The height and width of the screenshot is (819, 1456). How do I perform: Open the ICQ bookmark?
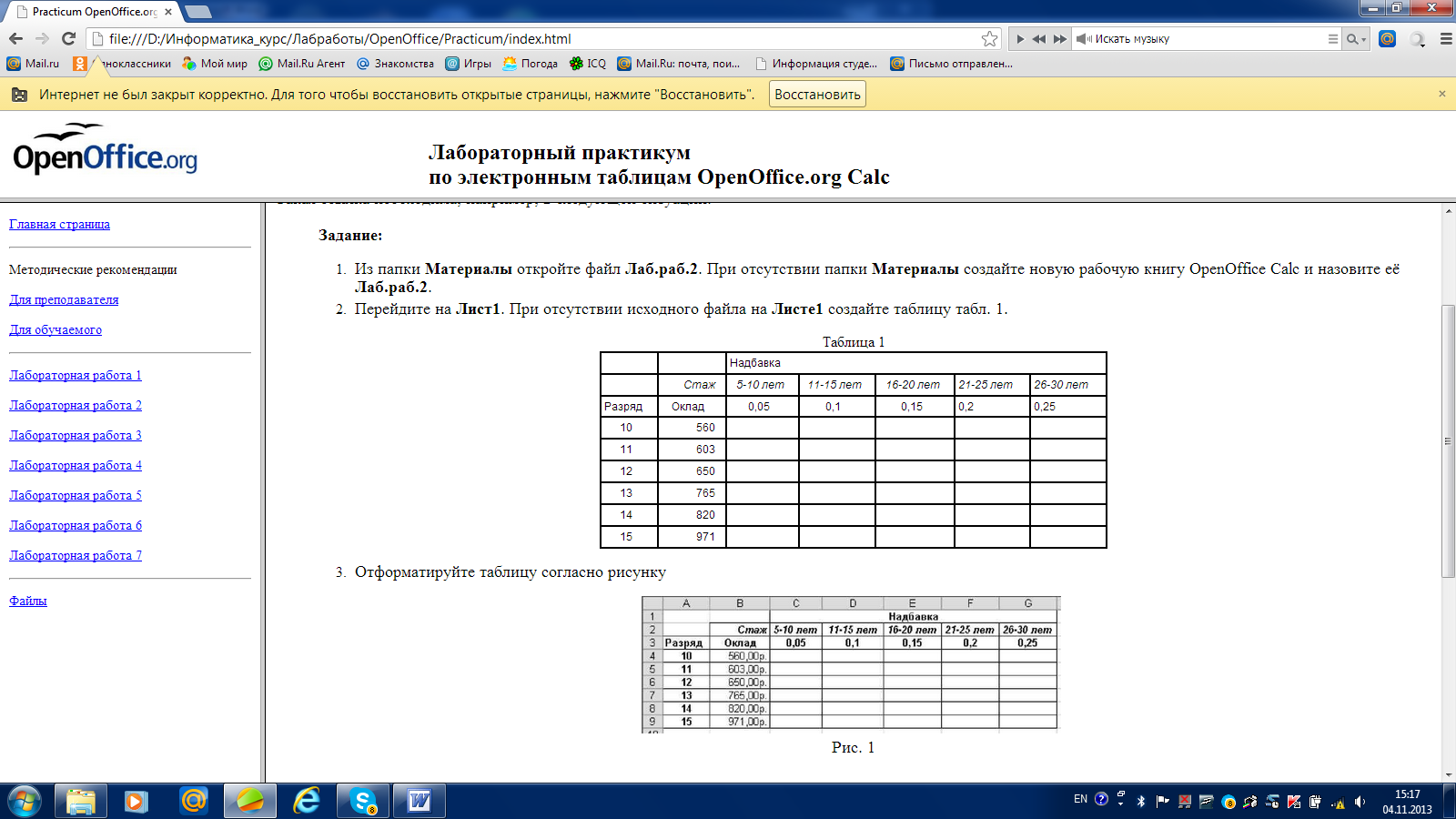[x=587, y=64]
